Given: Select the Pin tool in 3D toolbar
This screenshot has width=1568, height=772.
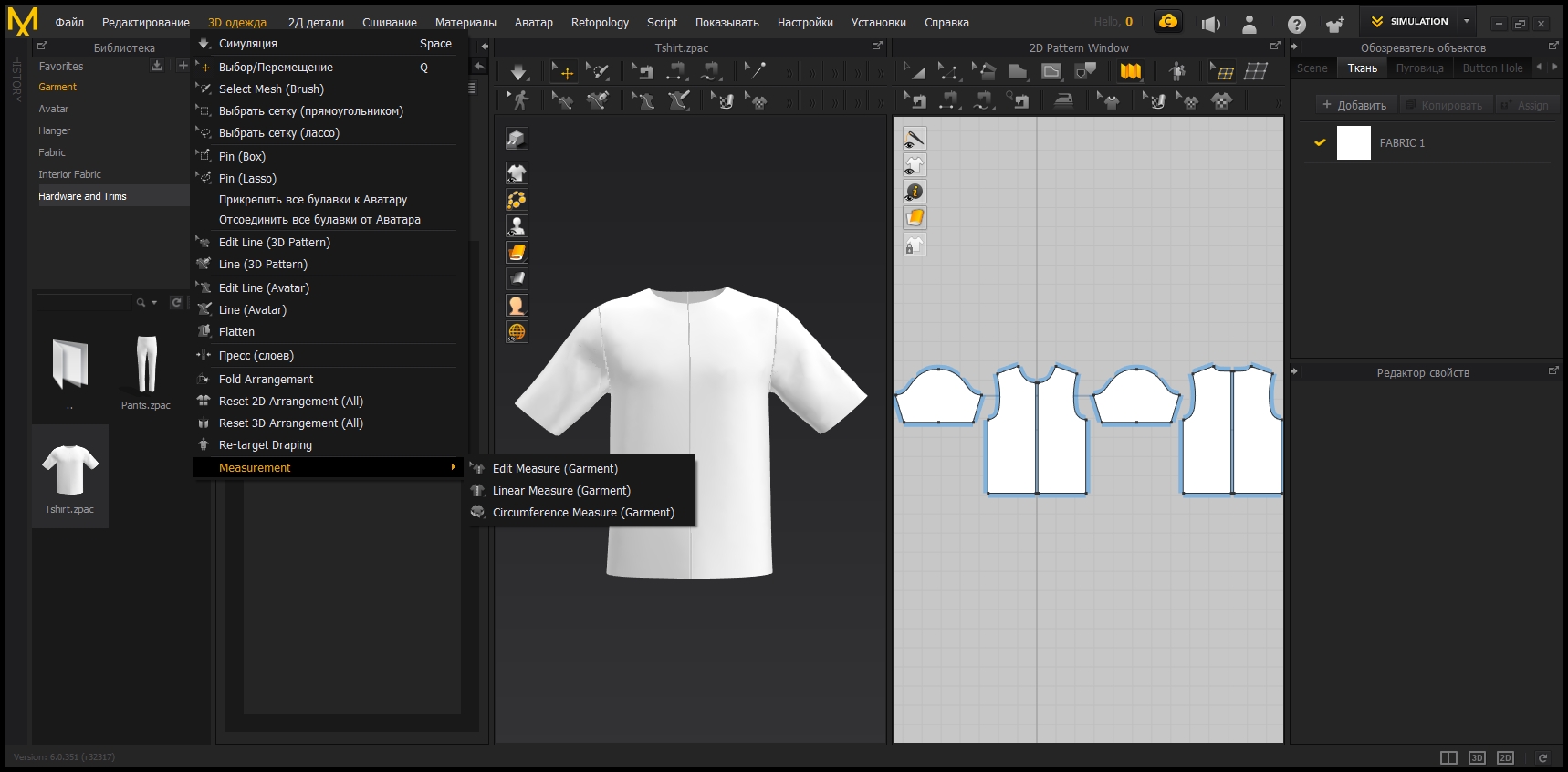Looking at the screenshot, I should tap(756, 70).
